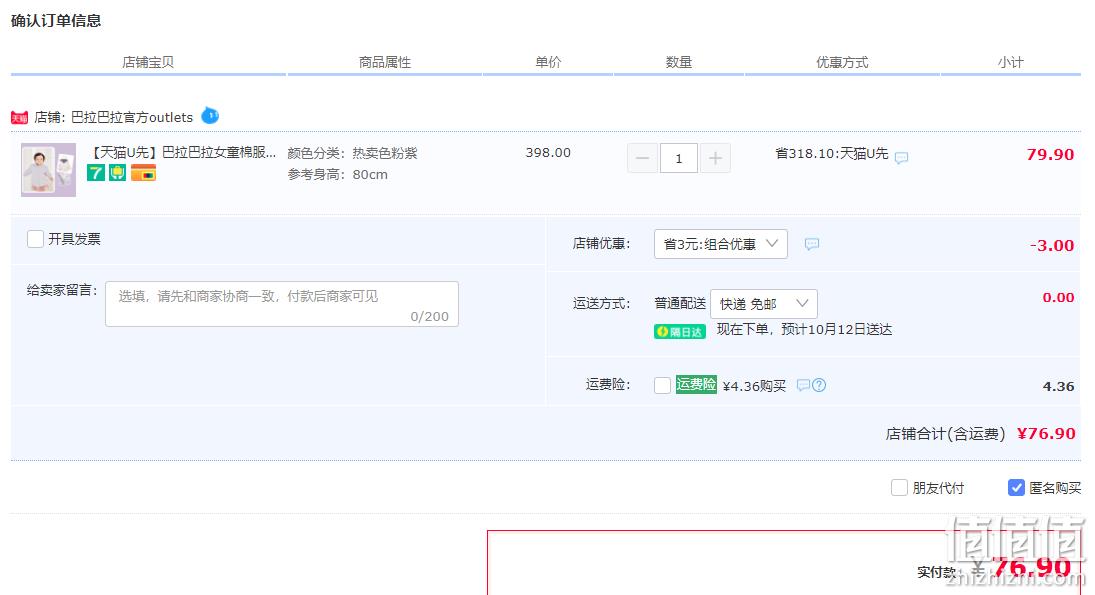1095x595 pixels.
Task: Click the 确认订单信息 heading
Action: pos(56,21)
